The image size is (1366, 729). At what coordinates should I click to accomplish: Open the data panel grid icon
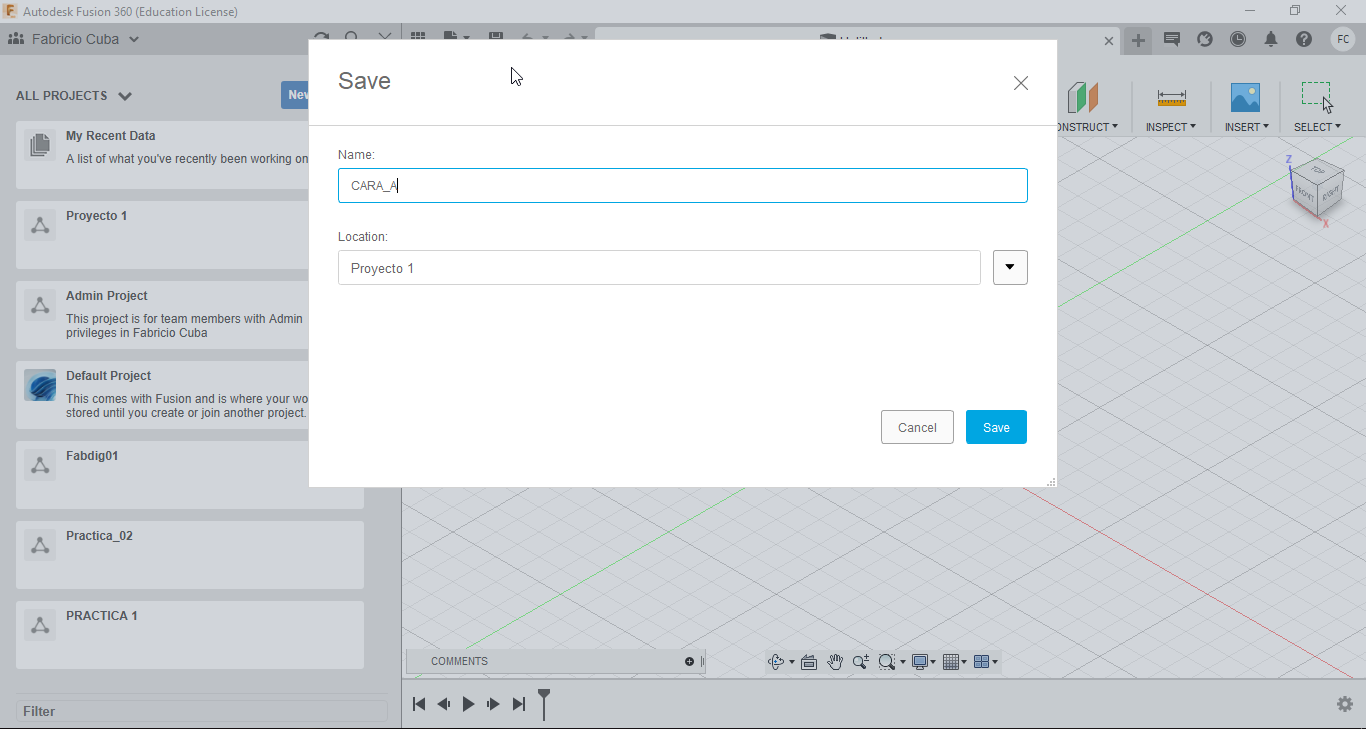418,38
